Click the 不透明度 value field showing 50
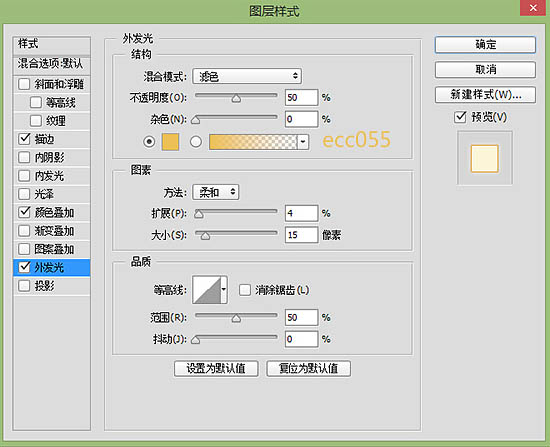 coord(302,97)
